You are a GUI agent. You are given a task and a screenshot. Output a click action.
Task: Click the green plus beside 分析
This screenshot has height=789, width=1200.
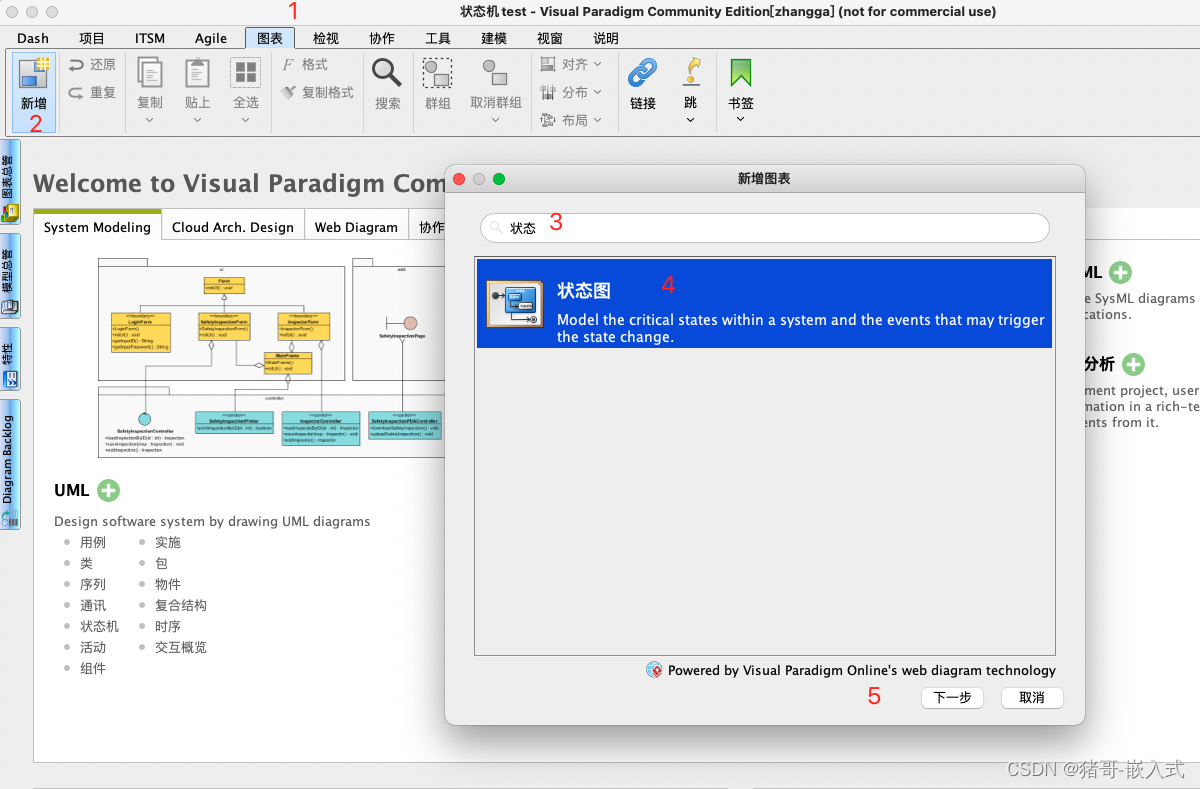1133,364
